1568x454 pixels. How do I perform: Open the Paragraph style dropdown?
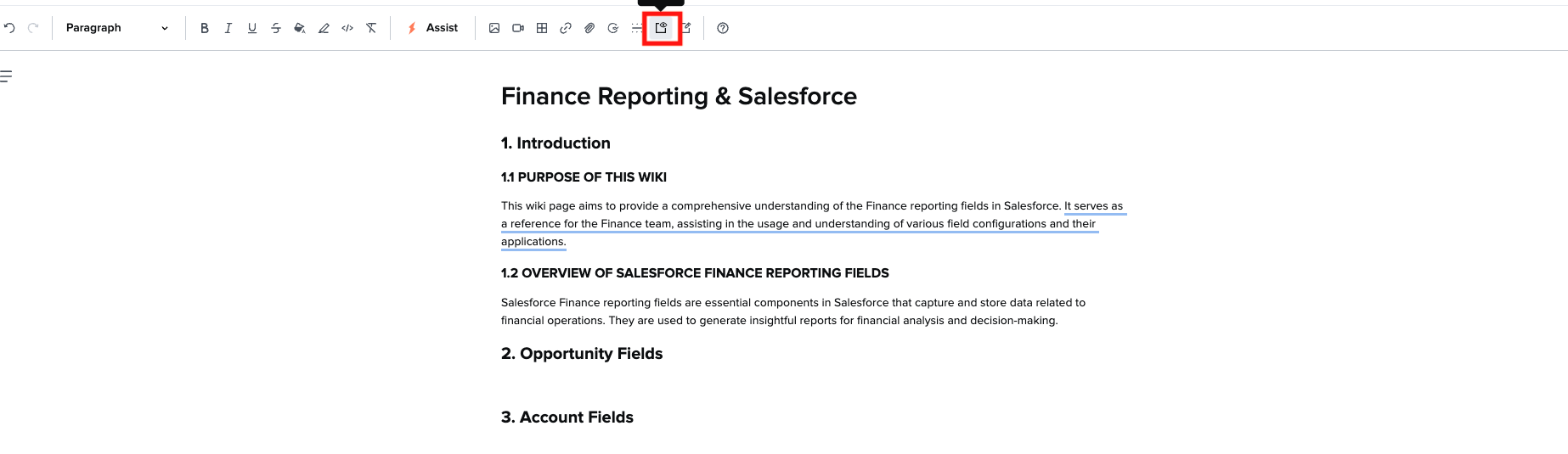coord(117,28)
